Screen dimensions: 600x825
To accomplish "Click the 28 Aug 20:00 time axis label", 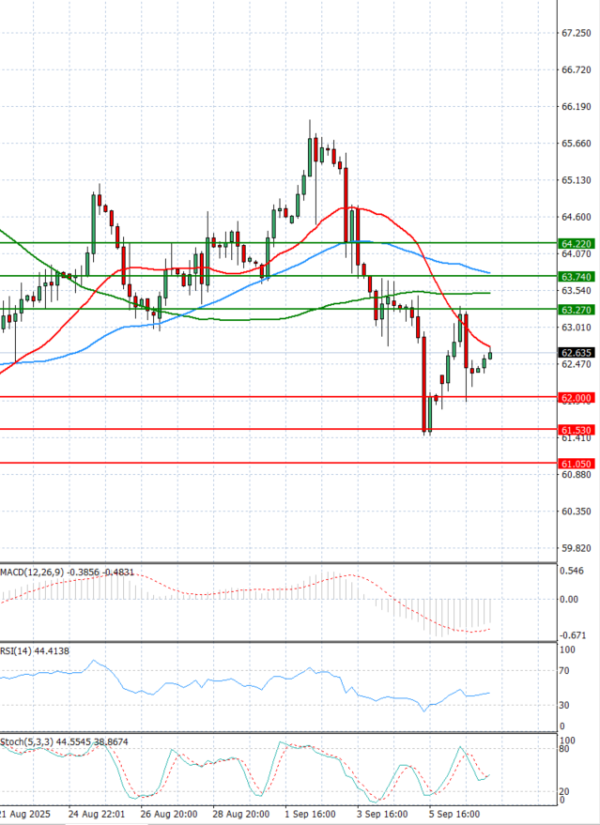I will click(x=241, y=814).
